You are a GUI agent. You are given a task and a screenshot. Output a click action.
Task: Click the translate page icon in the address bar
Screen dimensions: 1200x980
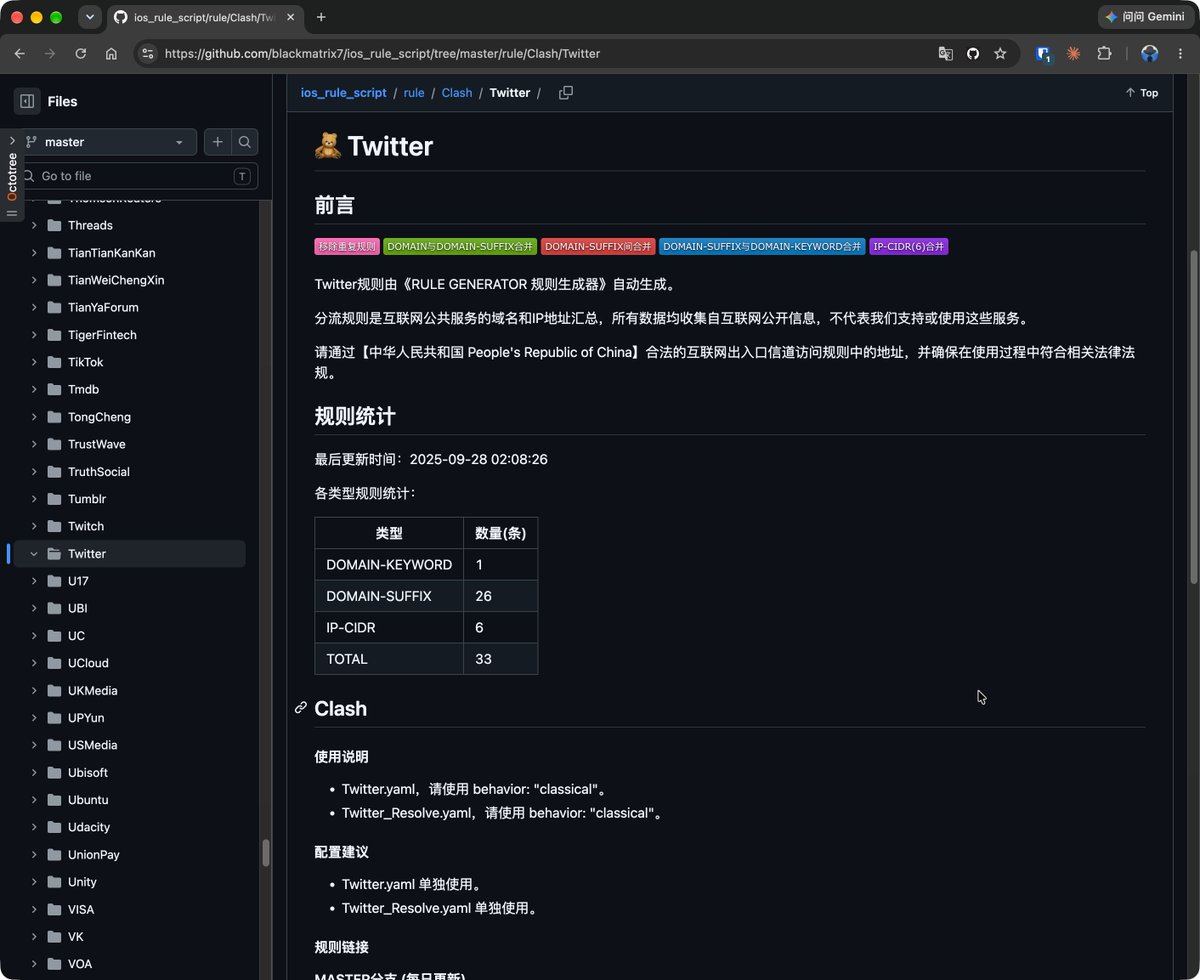click(945, 54)
